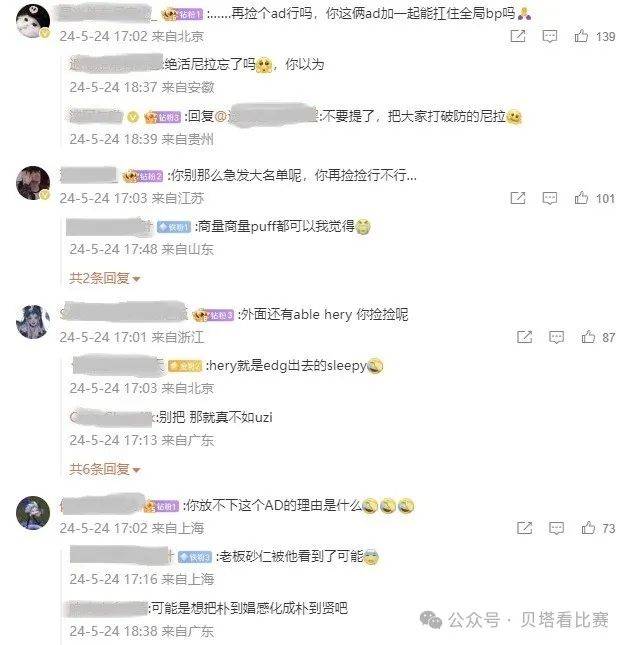Image resolution: width=629 pixels, height=645 pixels.
Task: Reply to the comment posted 17:02 from 北京
Action: [x=550, y=36]
